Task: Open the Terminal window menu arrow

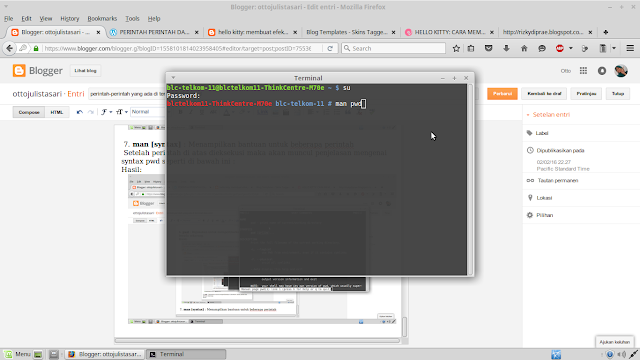Action: tap(173, 78)
